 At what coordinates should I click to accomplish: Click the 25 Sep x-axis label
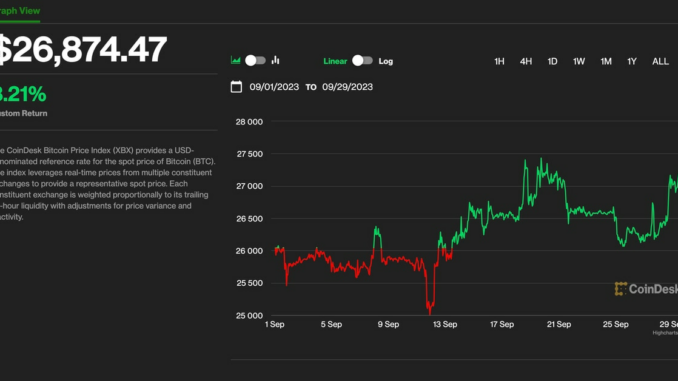coord(616,324)
